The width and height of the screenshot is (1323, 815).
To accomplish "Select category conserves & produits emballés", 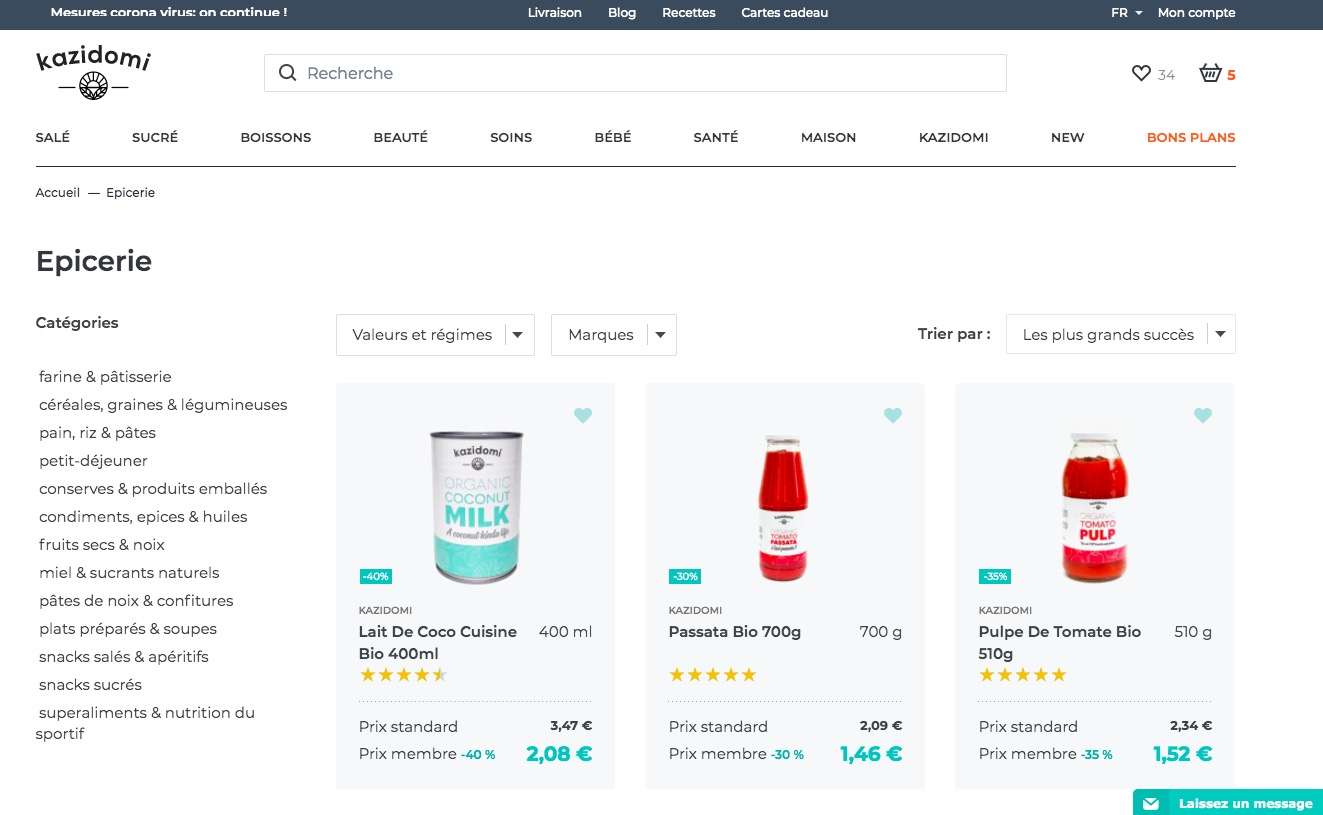I will (153, 489).
